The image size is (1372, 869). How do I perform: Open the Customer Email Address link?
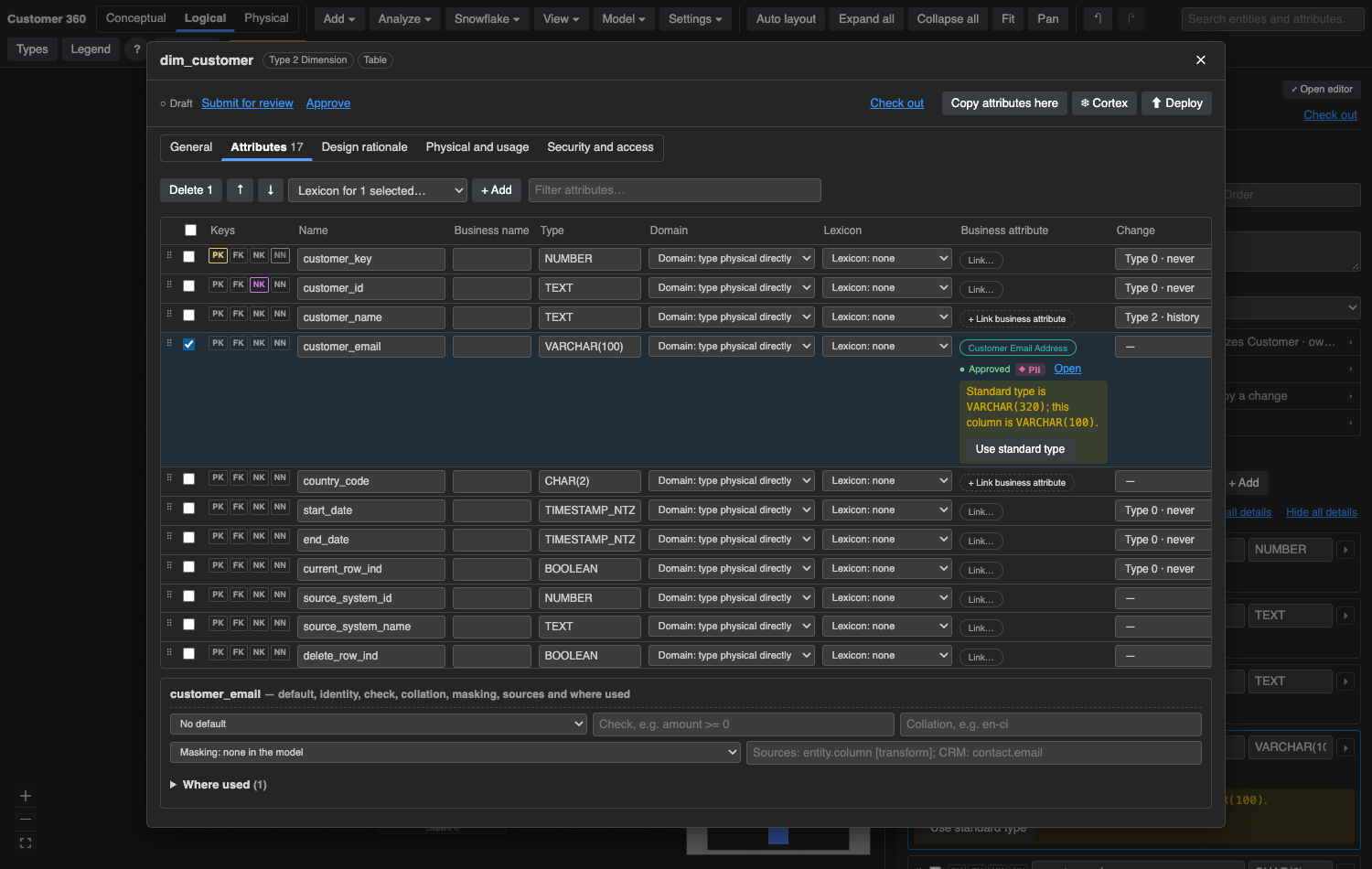click(x=1018, y=348)
